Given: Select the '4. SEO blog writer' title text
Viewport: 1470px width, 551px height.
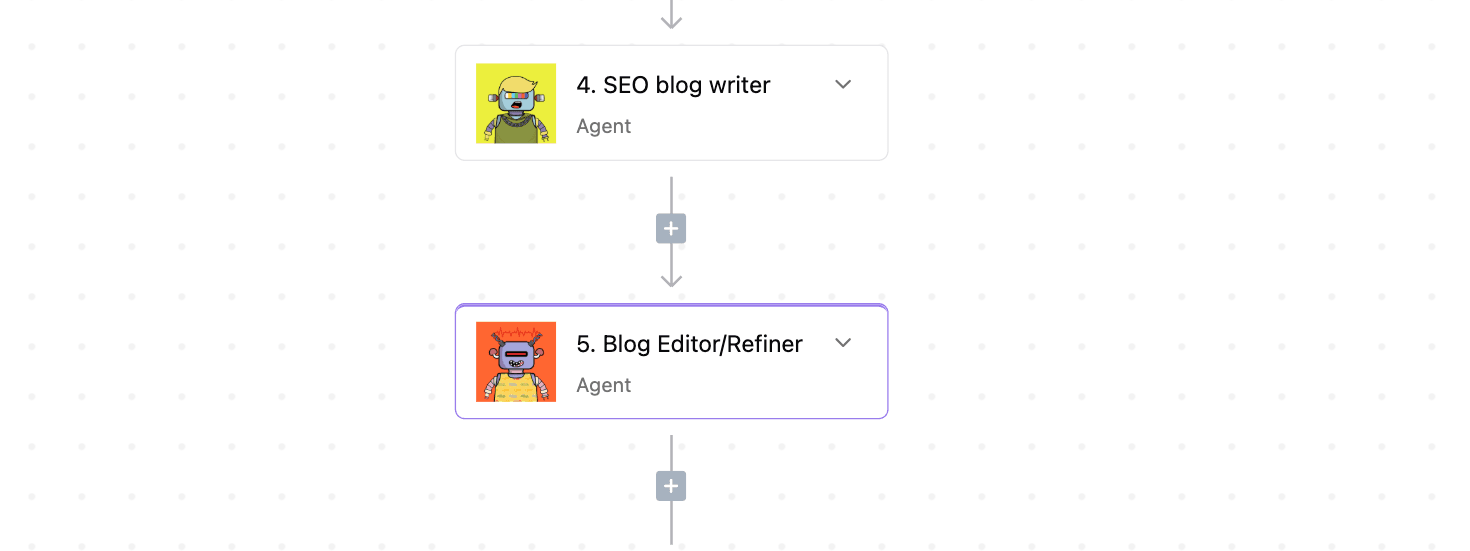Looking at the screenshot, I should pos(673,85).
